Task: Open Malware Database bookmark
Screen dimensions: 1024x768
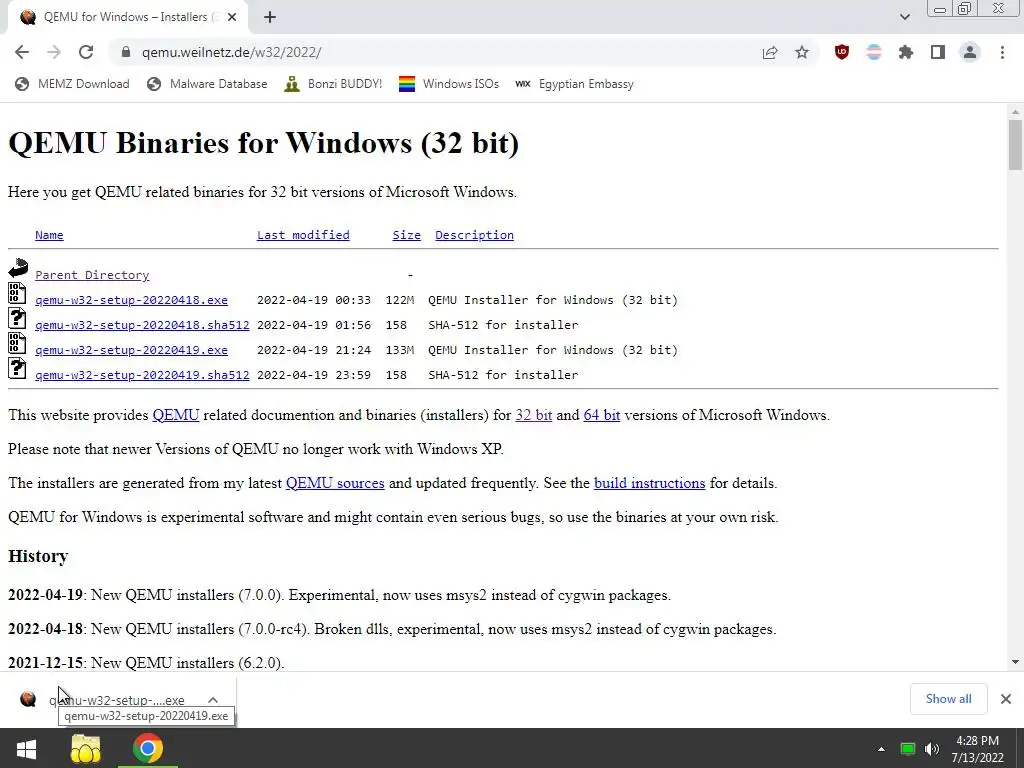Action: pyautogui.click(x=207, y=84)
